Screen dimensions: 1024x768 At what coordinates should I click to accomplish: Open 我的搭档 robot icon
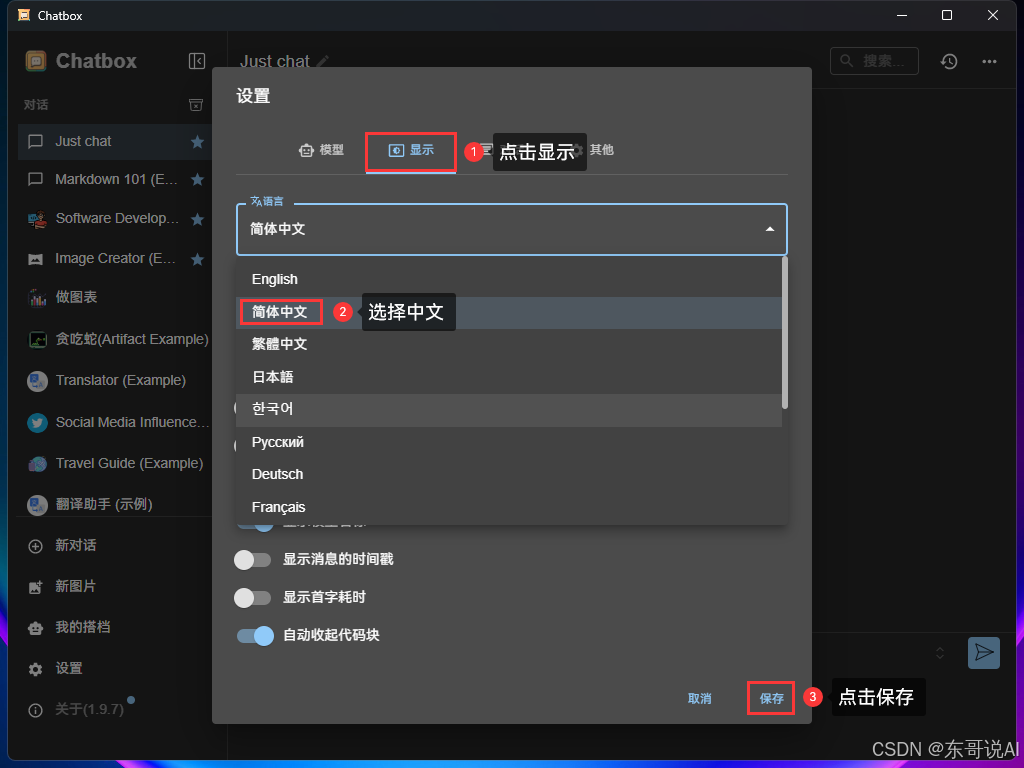(35, 628)
